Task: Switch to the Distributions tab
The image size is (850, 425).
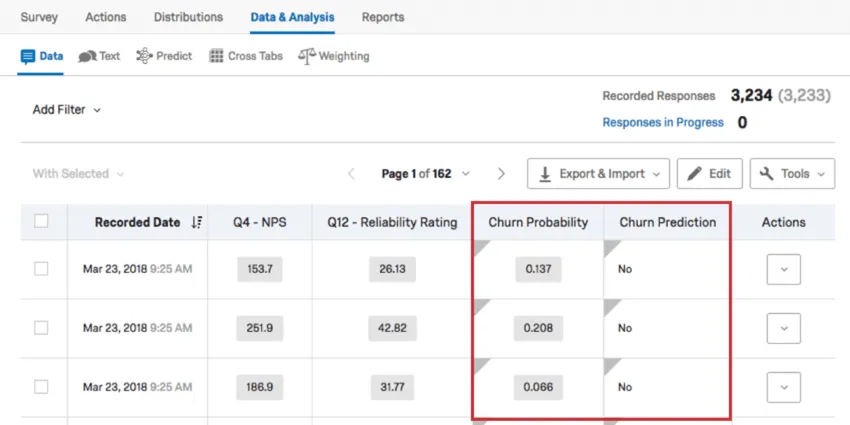Action: point(188,17)
